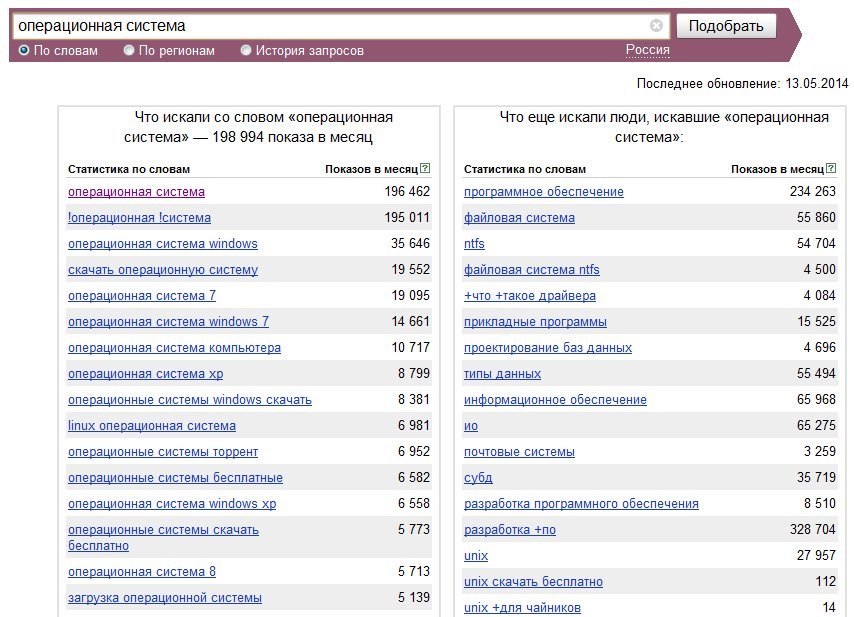
Task: Open 'операционная система xp' link
Action: [x=145, y=374]
